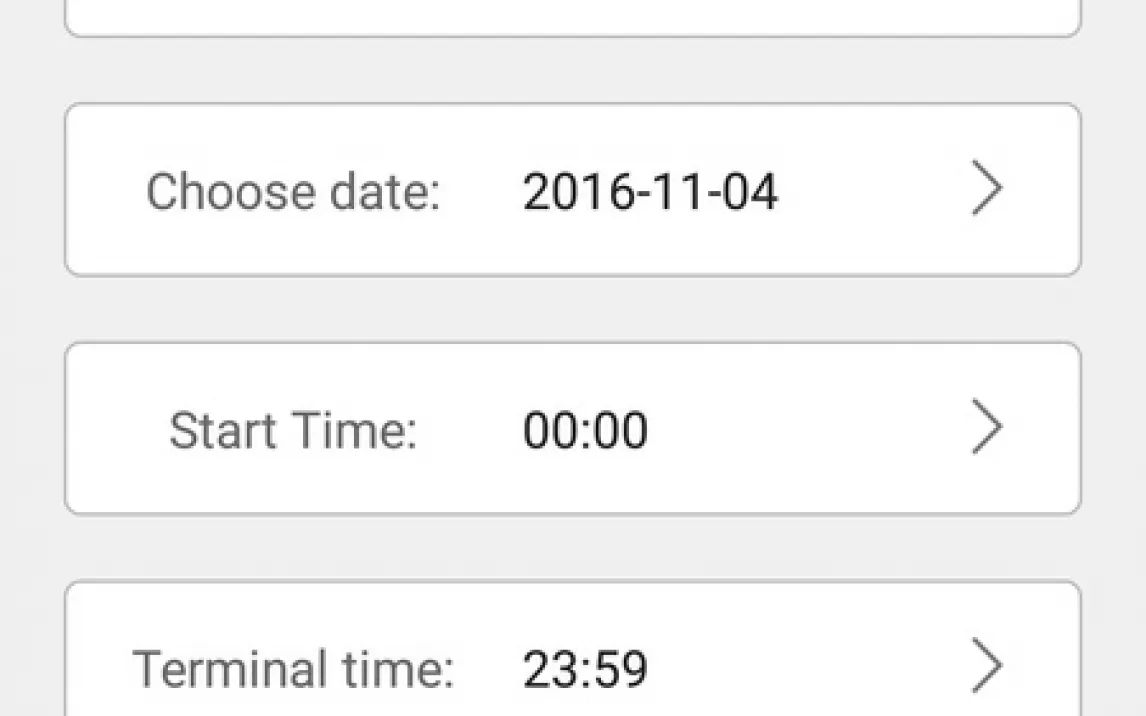Click blank space between 2016-11-04 and arrow
1146x716 pixels.
870,190
